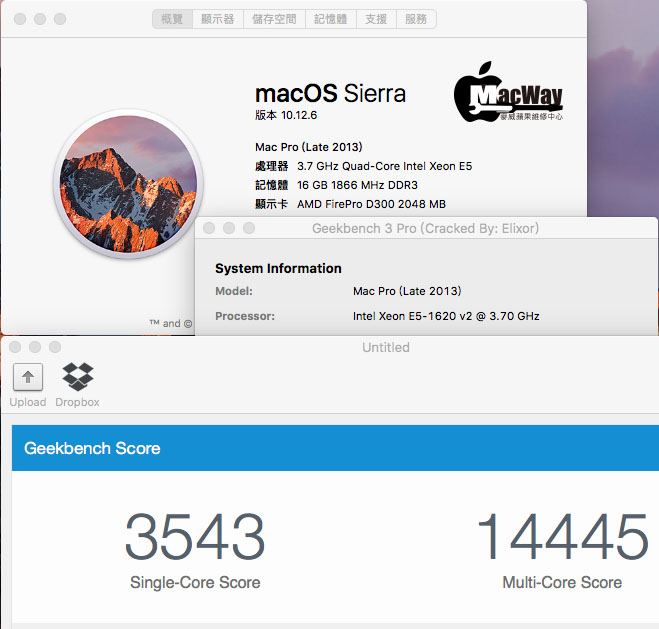This screenshot has height=629, width=659.
Task: Minimize the Geekbench 3 Pro window
Action: click(229, 228)
